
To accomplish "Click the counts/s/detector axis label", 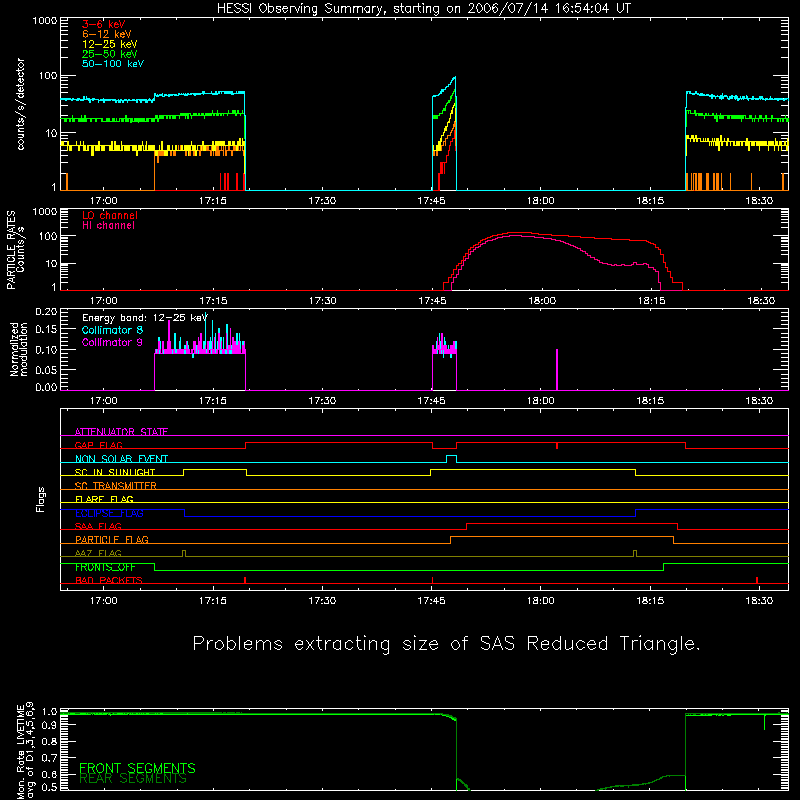I will pos(21,104).
